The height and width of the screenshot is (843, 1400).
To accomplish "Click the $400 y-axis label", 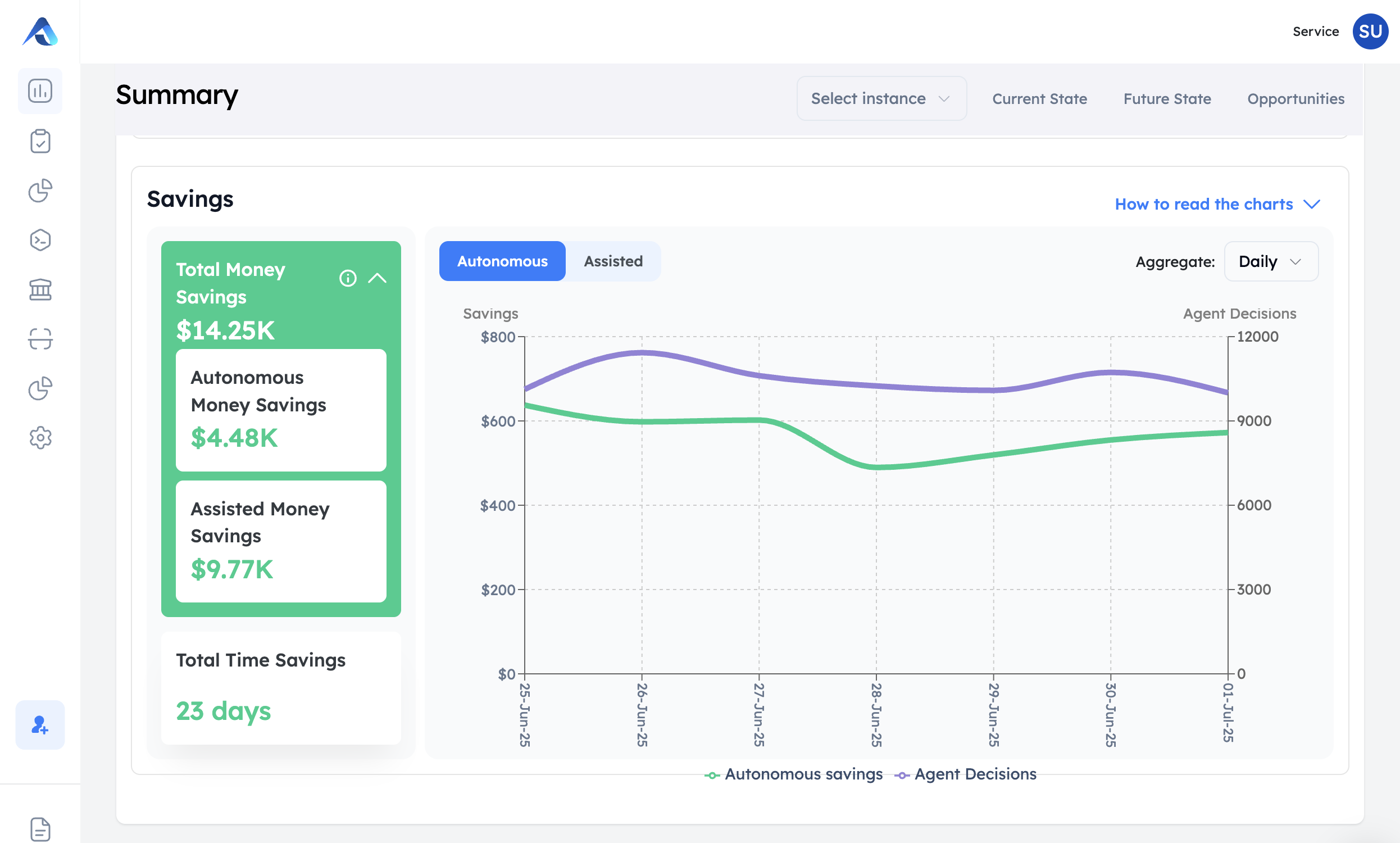I will click(x=498, y=506).
